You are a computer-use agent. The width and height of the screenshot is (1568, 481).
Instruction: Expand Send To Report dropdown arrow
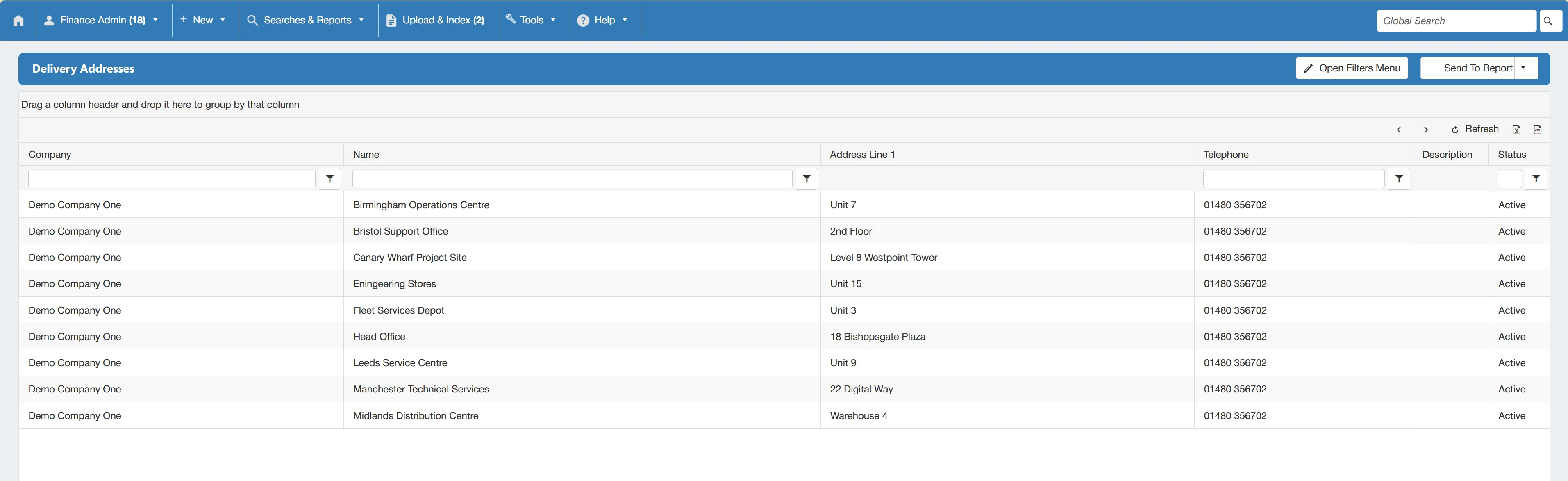(1526, 68)
